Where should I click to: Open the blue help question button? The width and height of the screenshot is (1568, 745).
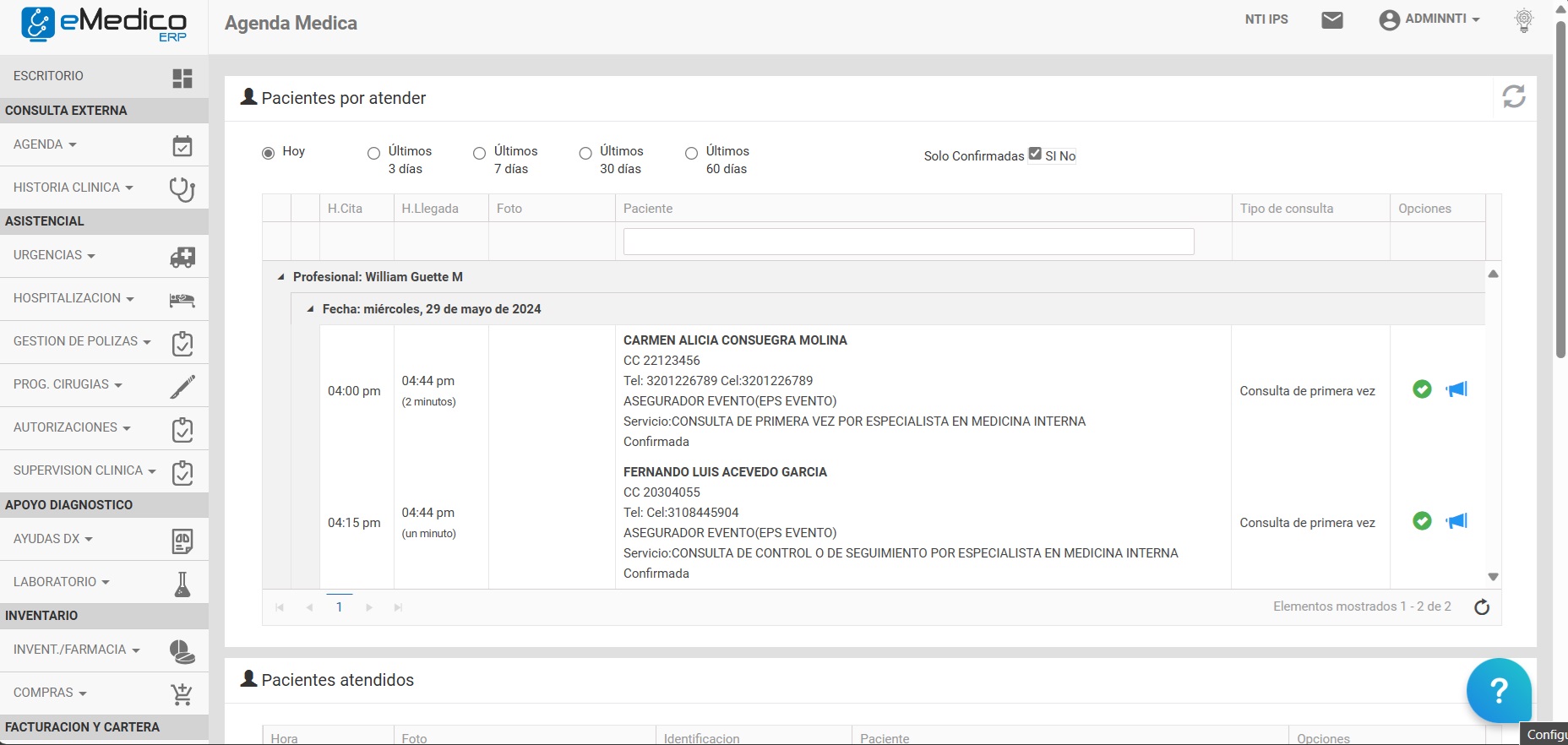tap(1499, 690)
